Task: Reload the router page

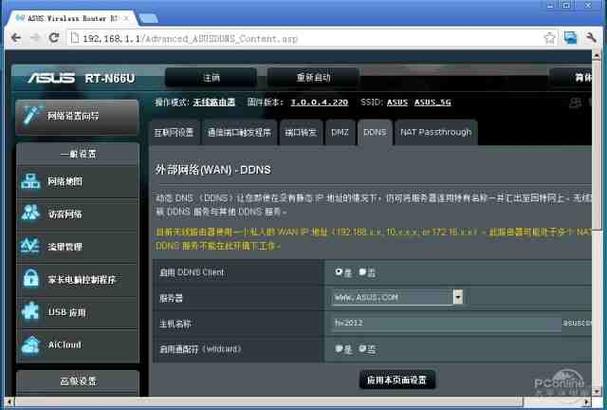Action: (x=54, y=38)
